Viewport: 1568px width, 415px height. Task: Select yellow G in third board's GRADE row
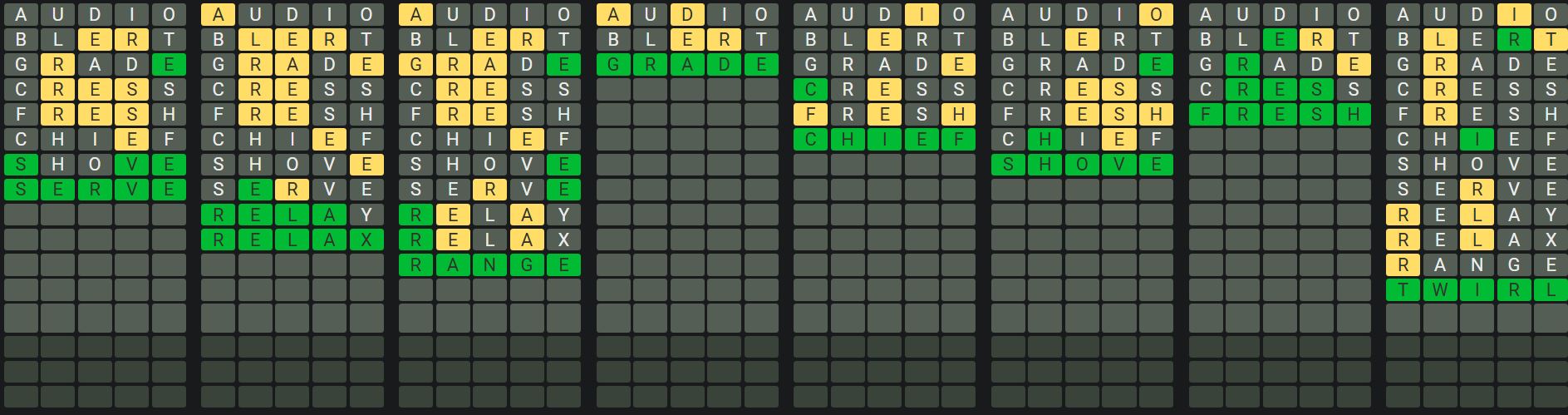(x=416, y=65)
